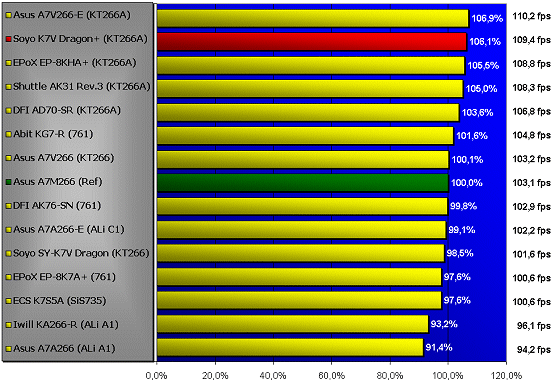Select the Iwill KA266-R (ALi A1) label
The height and width of the screenshot is (380, 555).
[66, 324]
